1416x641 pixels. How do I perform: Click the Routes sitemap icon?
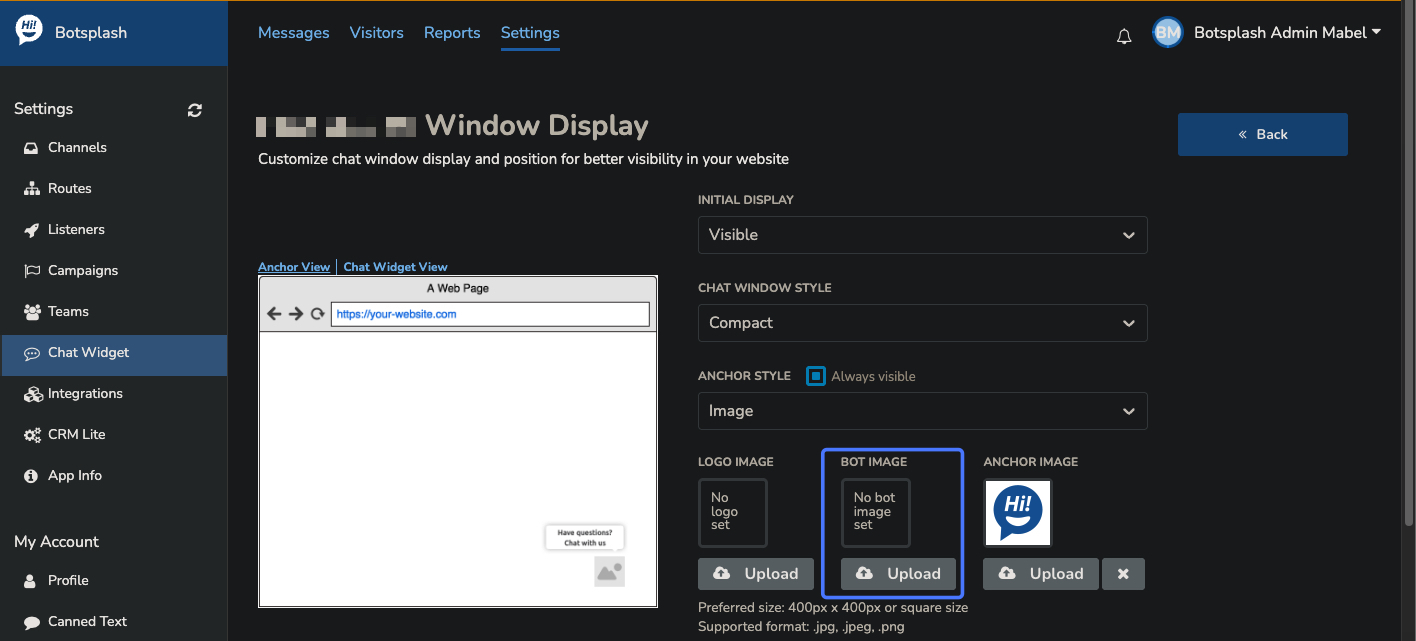[31, 189]
